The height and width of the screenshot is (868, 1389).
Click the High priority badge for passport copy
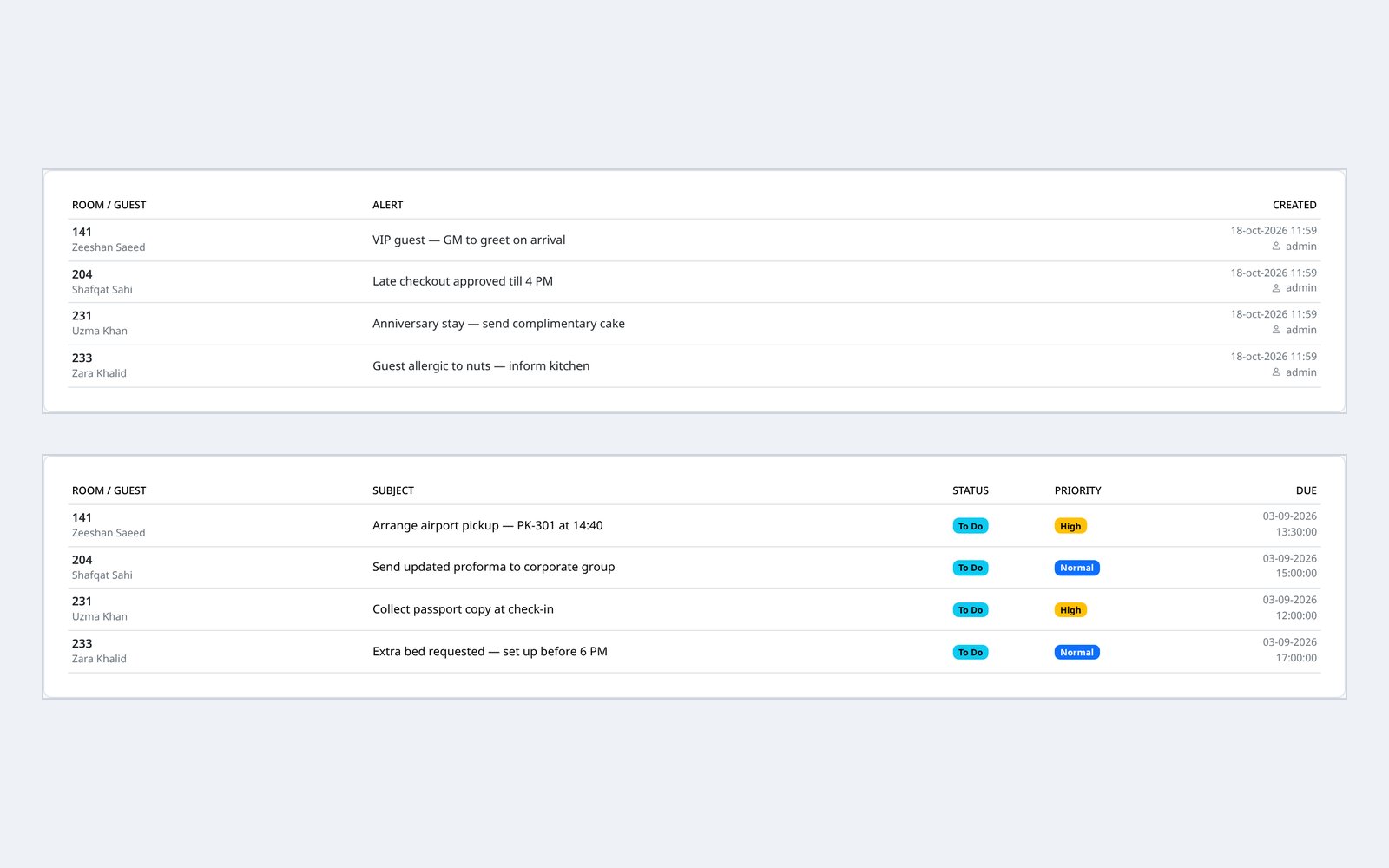[1070, 610]
